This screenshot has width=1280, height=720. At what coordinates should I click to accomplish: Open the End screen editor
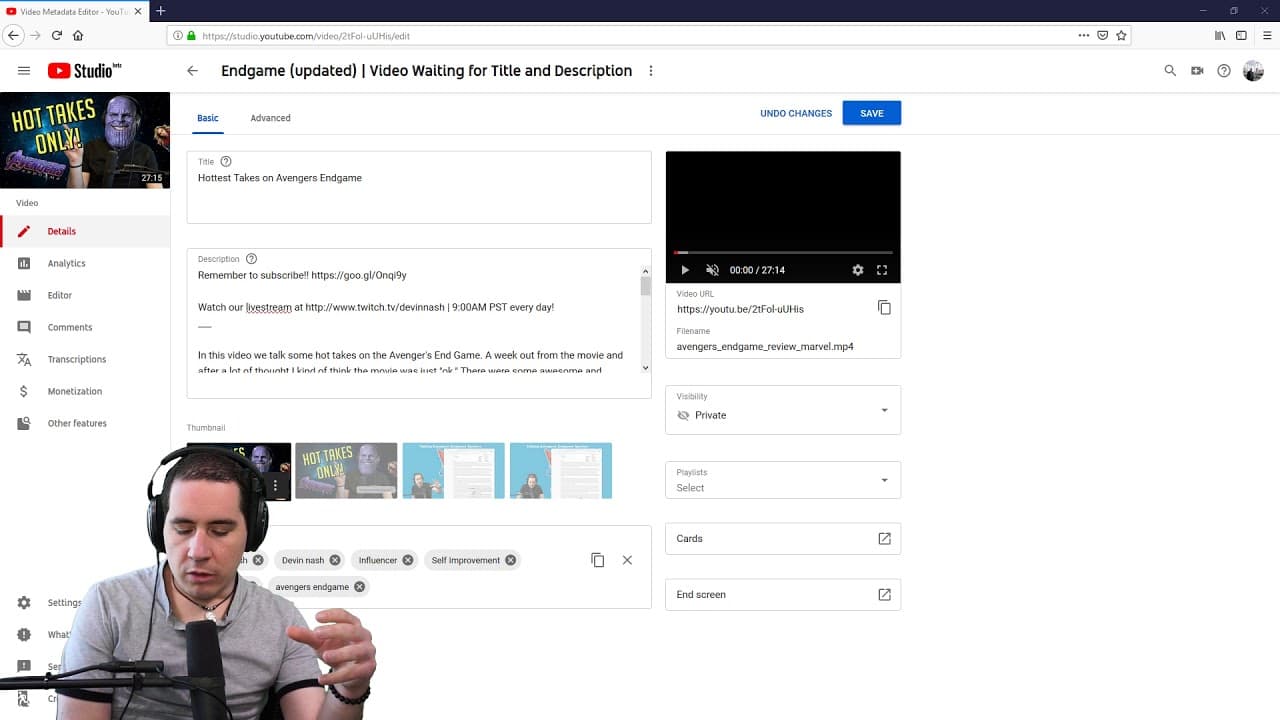(783, 594)
